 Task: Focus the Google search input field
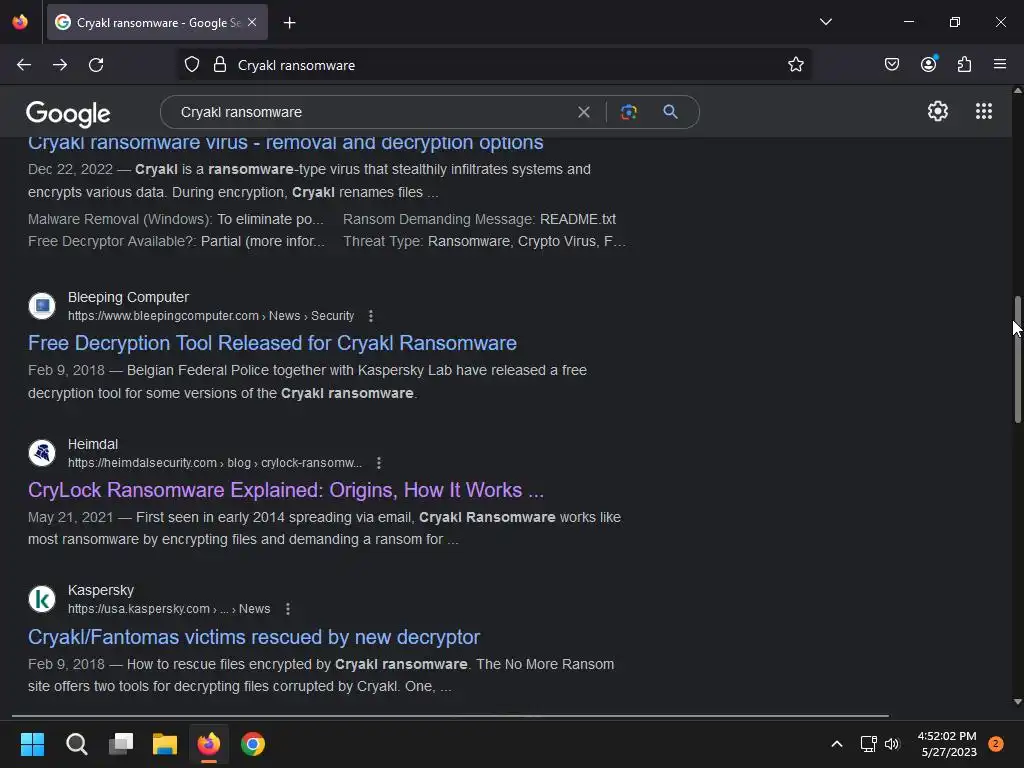click(x=372, y=112)
